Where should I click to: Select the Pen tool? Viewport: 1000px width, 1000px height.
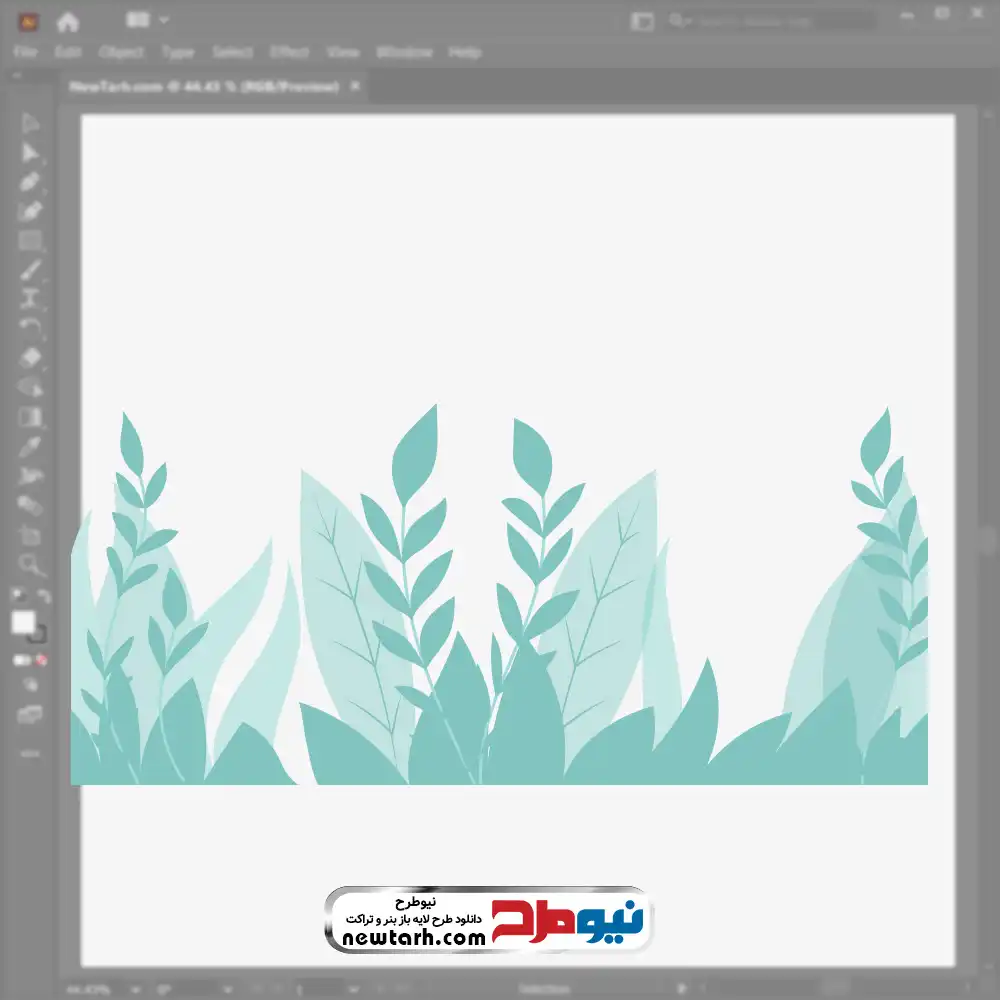[x=30, y=182]
